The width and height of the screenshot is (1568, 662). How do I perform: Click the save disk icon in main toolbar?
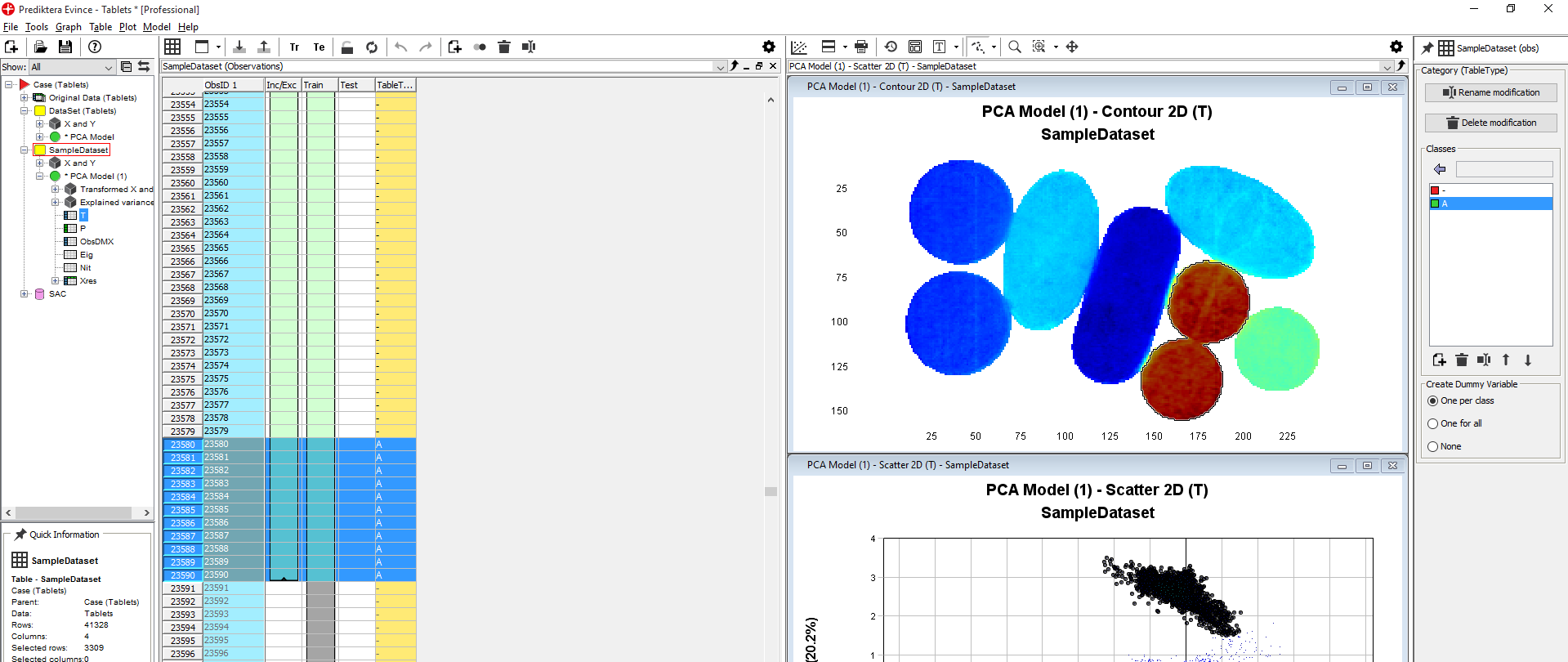[65, 47]
